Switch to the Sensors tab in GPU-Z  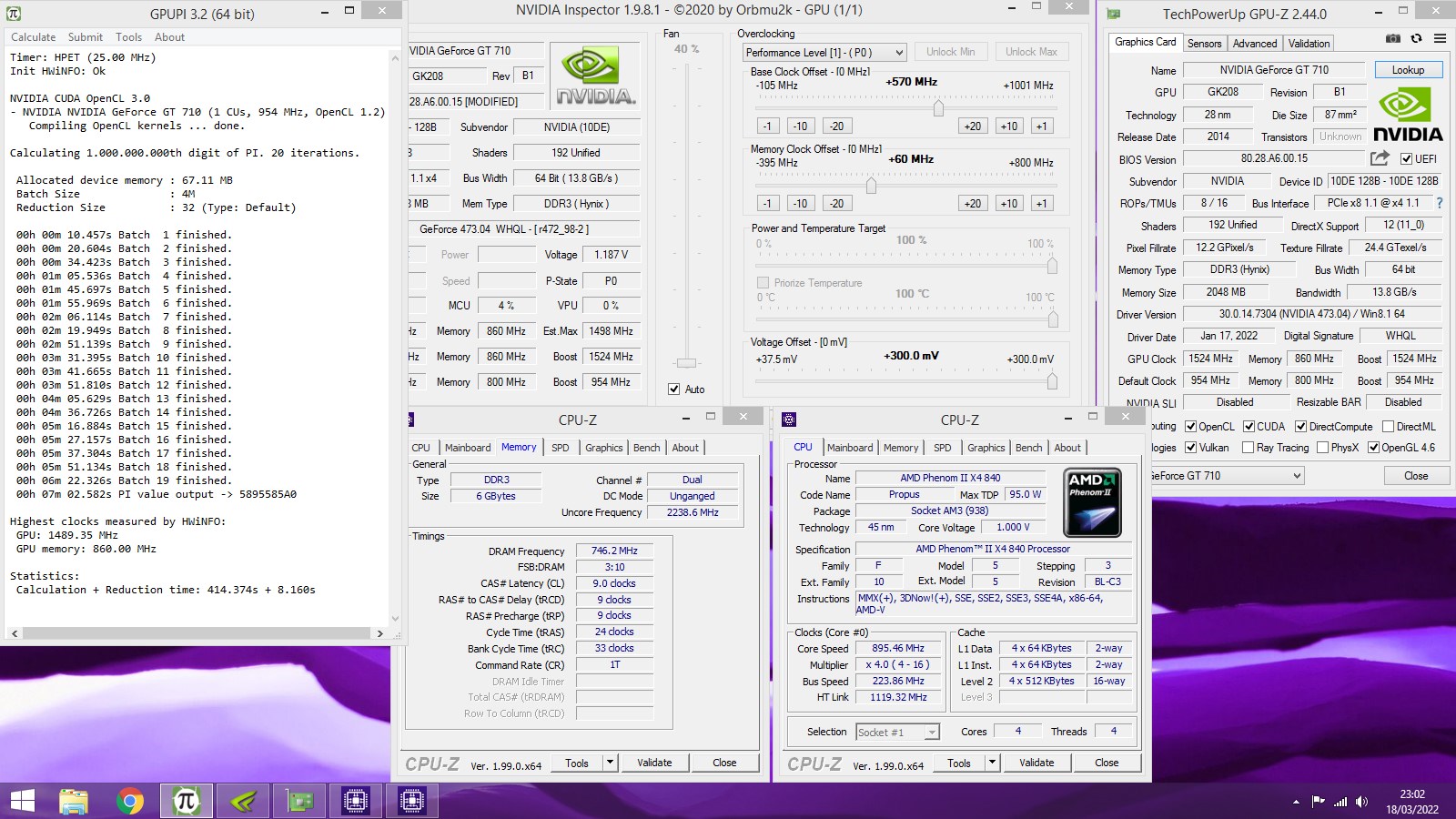(1204, 43)
